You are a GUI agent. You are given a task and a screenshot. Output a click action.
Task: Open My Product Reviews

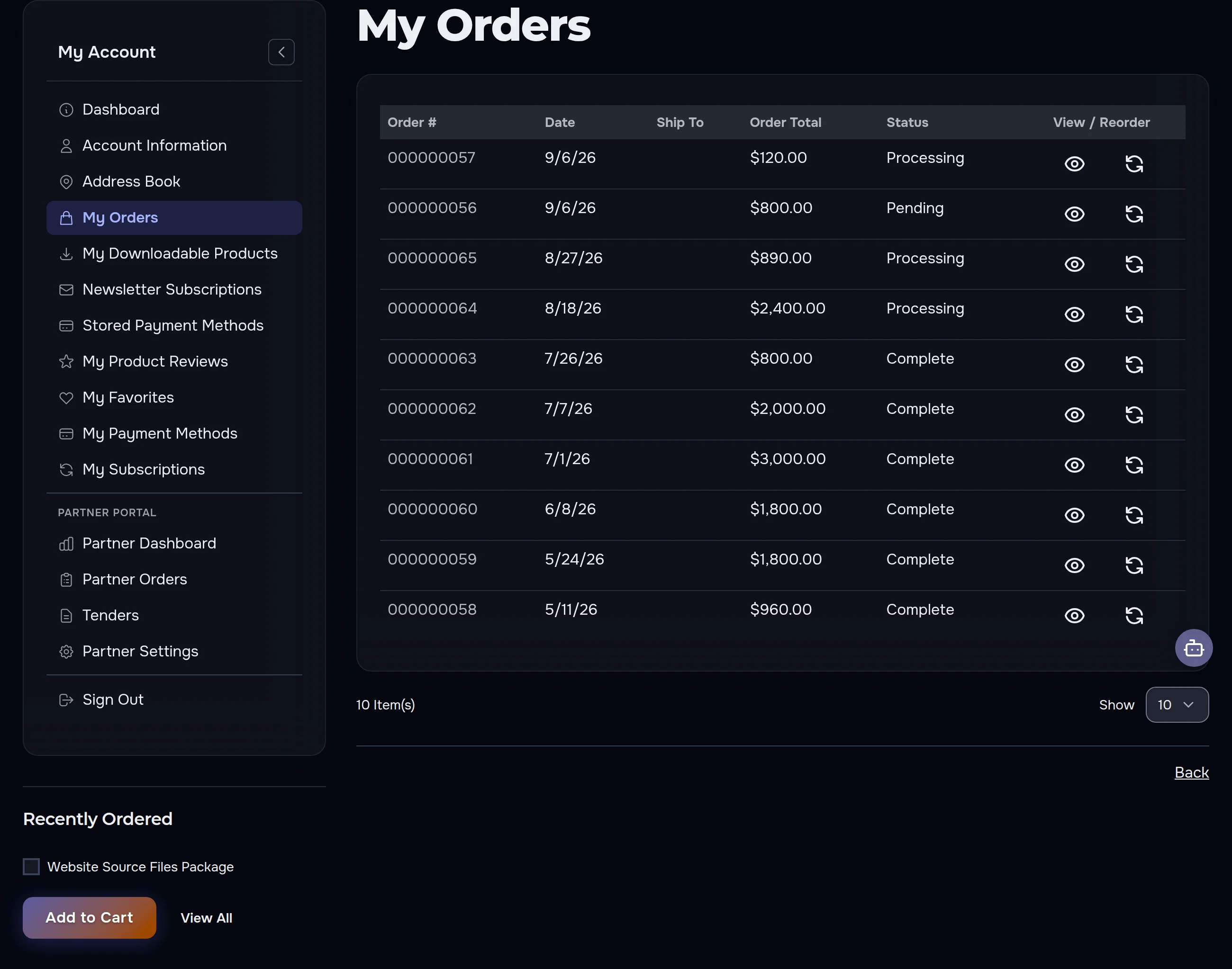(x=173, y=362)
